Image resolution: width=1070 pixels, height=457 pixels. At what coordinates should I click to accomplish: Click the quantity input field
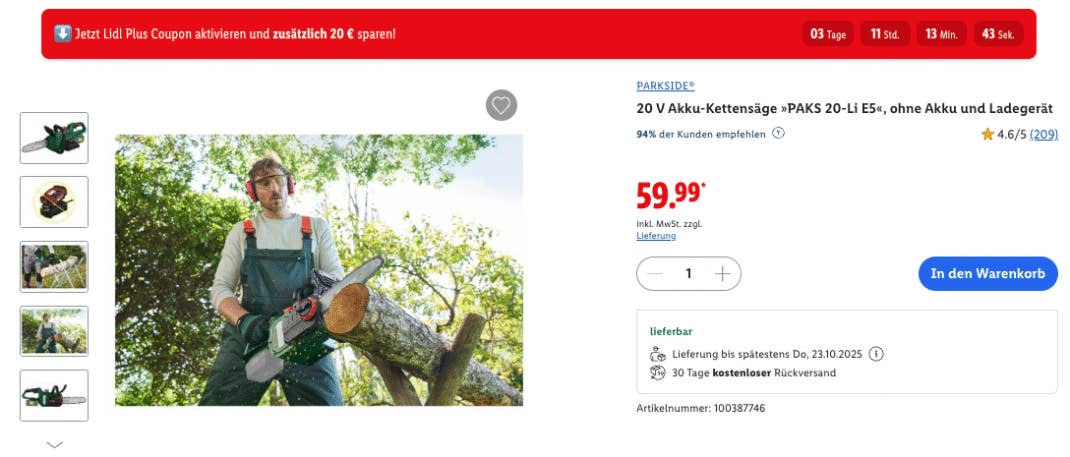688,274
